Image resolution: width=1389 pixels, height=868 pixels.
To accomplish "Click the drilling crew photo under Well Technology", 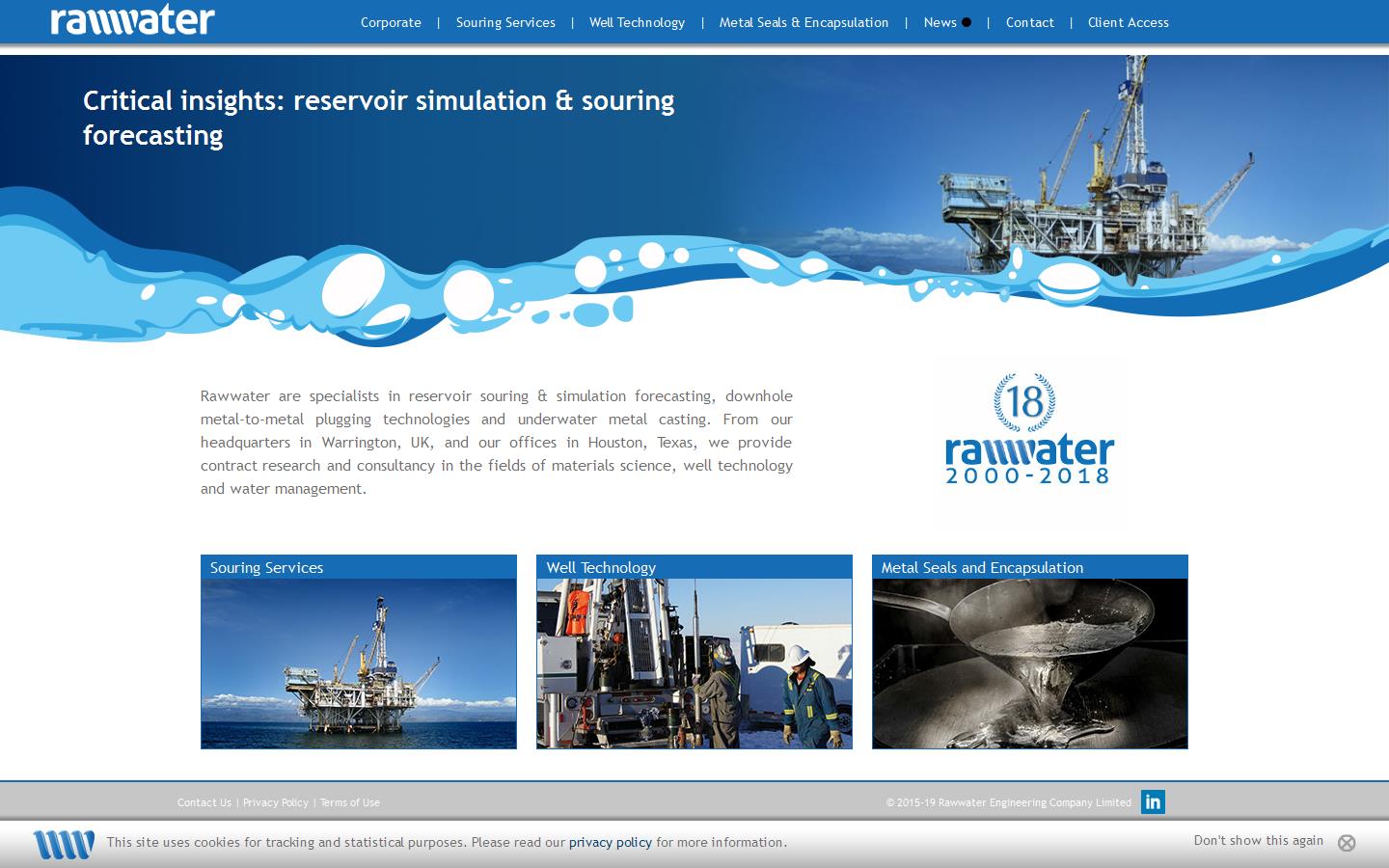I will (694, 664).
